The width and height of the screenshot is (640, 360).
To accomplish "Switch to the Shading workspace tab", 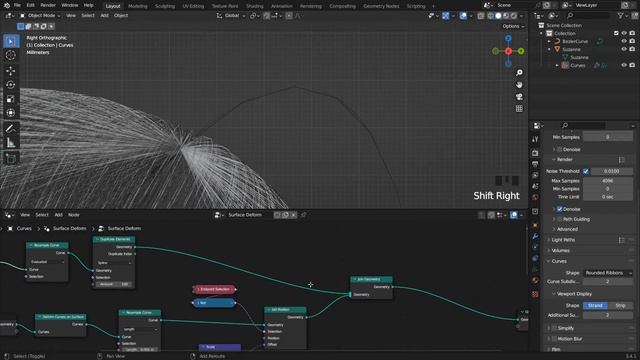I will [x=255, y=6].
